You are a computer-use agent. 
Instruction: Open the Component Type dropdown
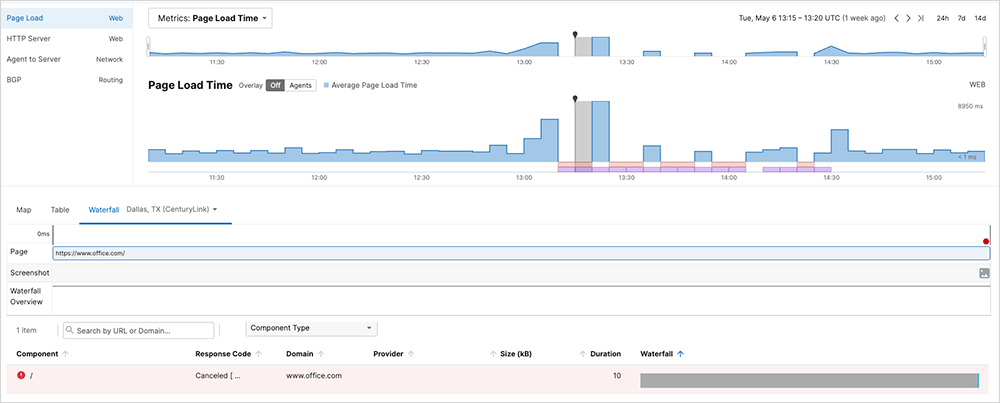311,328
